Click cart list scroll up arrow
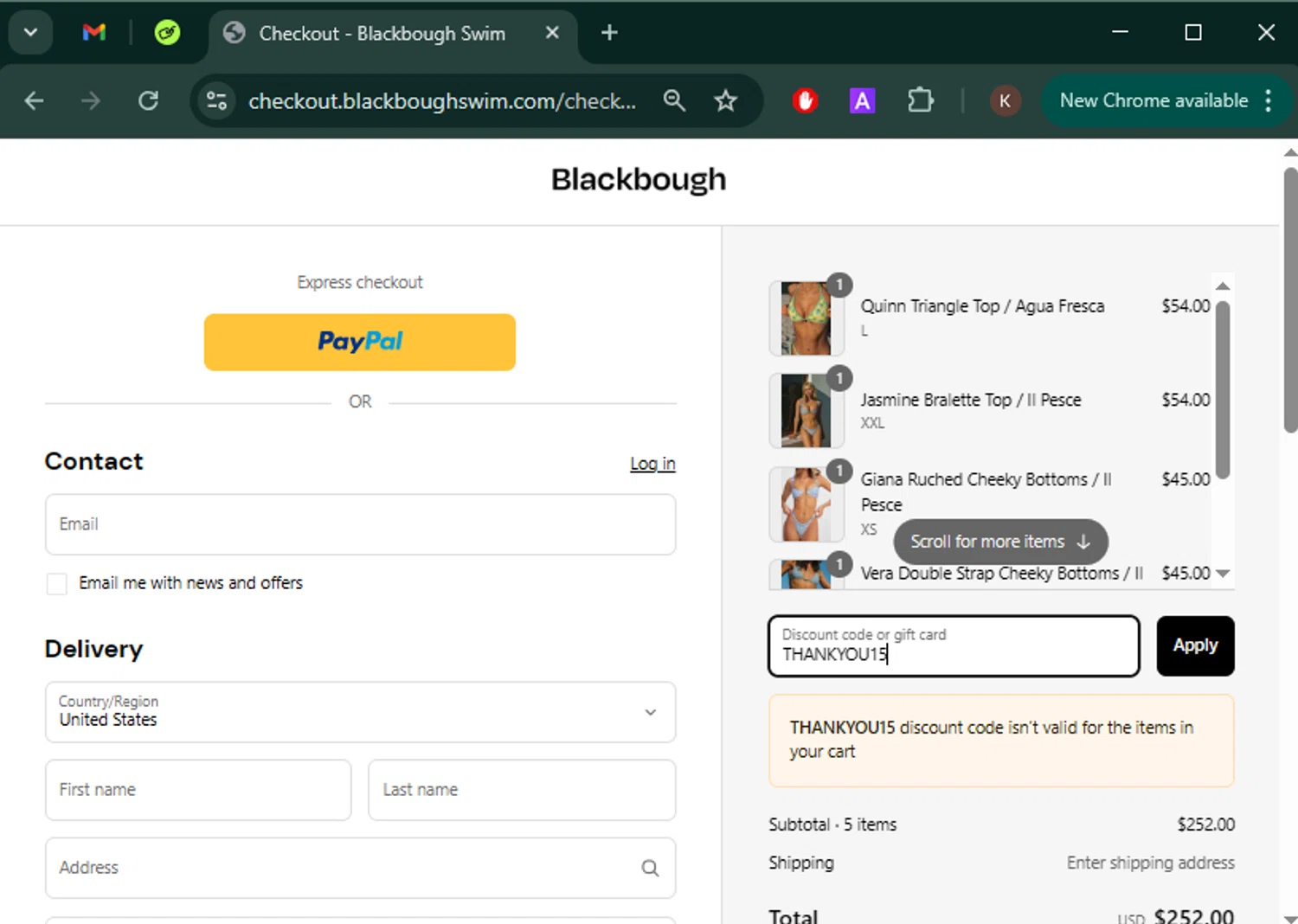1298x924 pixels. [x=1223, y=286]
